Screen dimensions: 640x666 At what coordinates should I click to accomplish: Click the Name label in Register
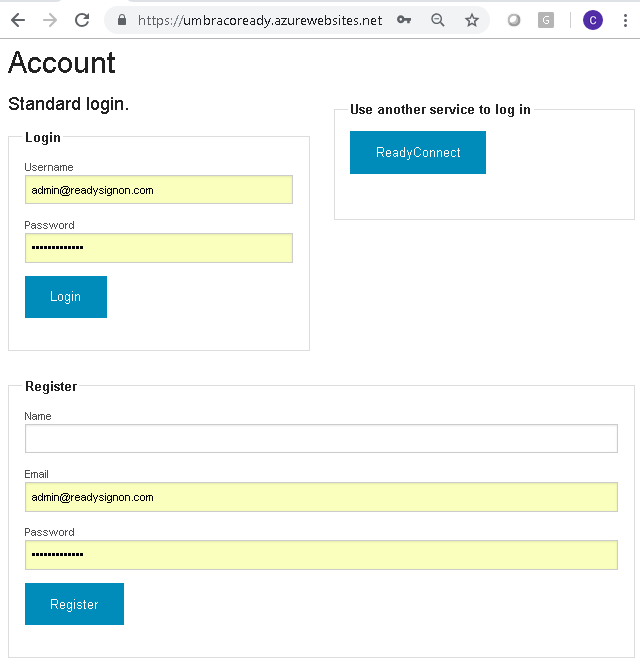tap(38, 416)
